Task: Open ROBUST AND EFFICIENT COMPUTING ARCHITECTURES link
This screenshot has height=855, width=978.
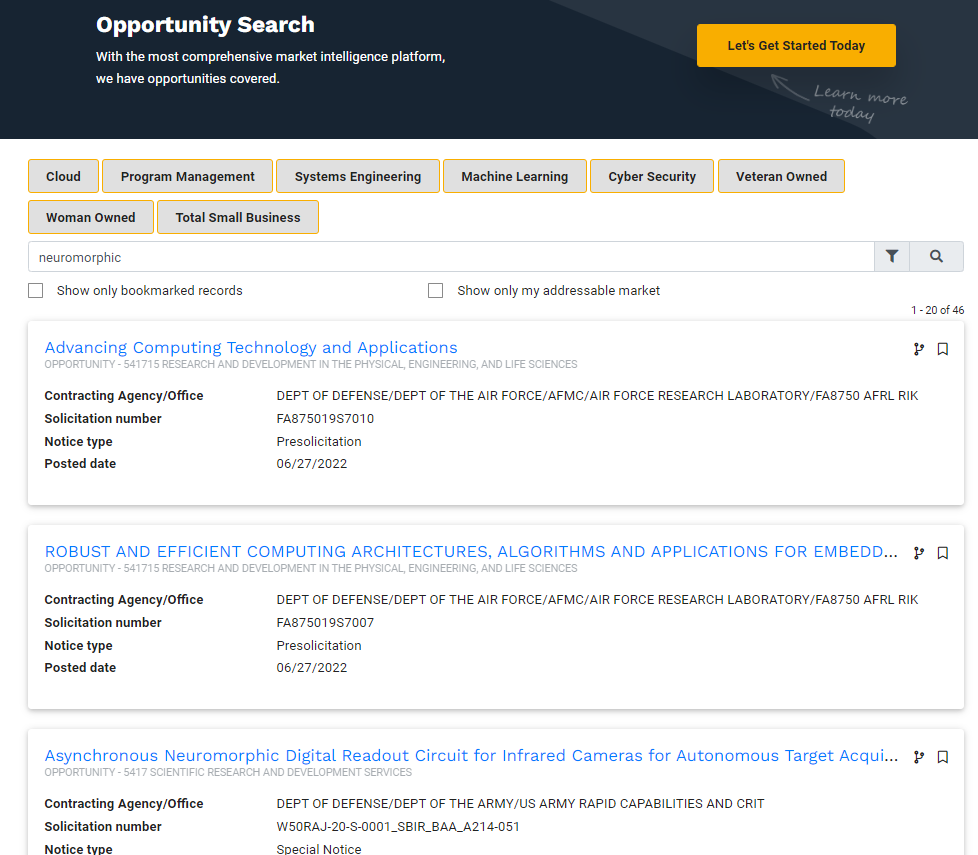Action: click(x=471, y=551)
